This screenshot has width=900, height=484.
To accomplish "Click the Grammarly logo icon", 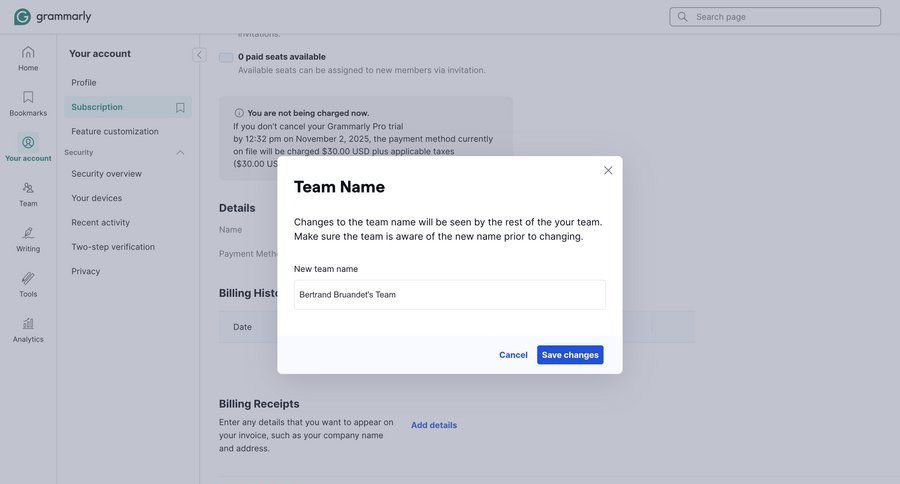I will [22, 16].
